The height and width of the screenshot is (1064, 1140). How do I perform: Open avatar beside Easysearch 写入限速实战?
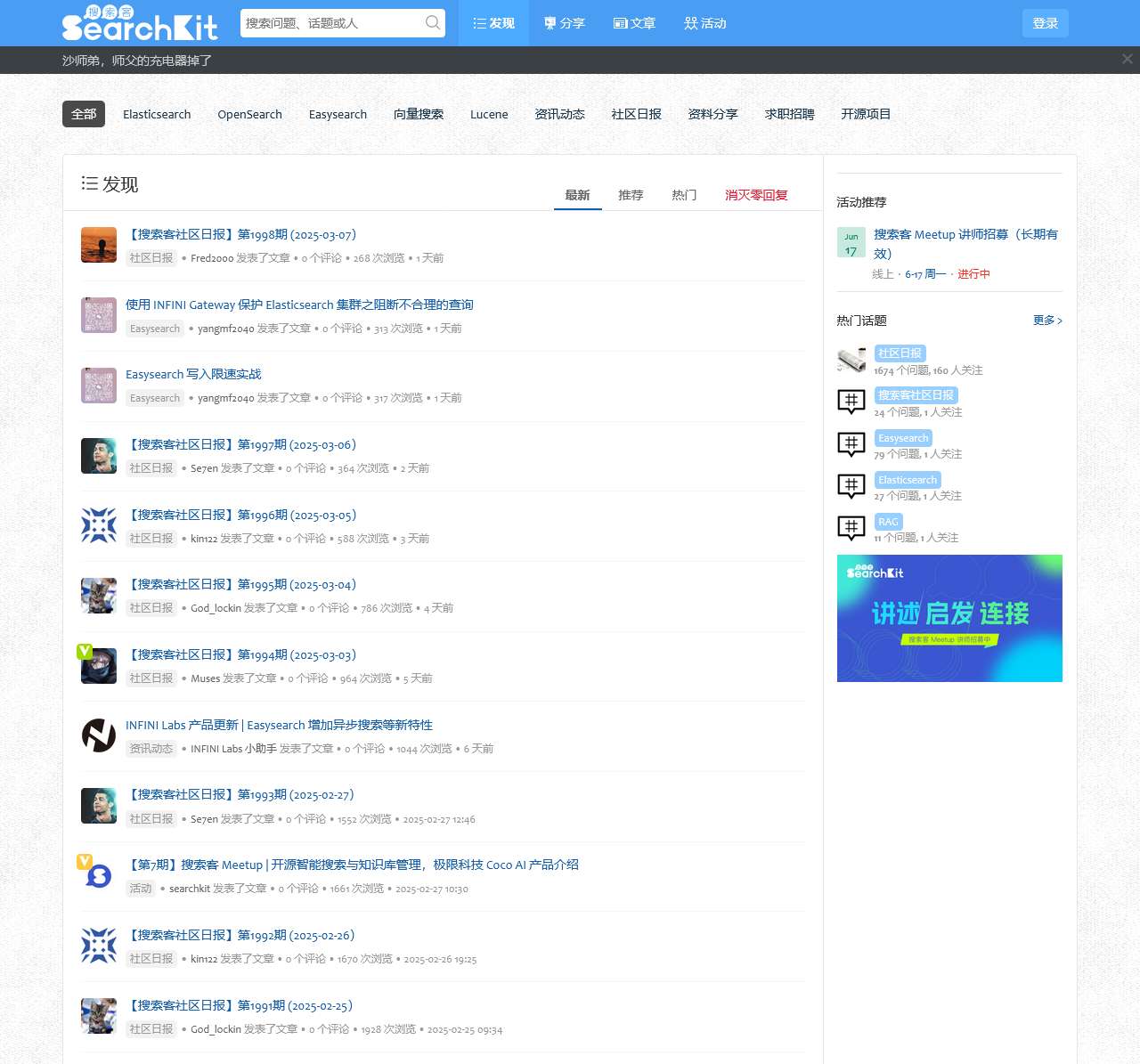click(x=99, y=385)
